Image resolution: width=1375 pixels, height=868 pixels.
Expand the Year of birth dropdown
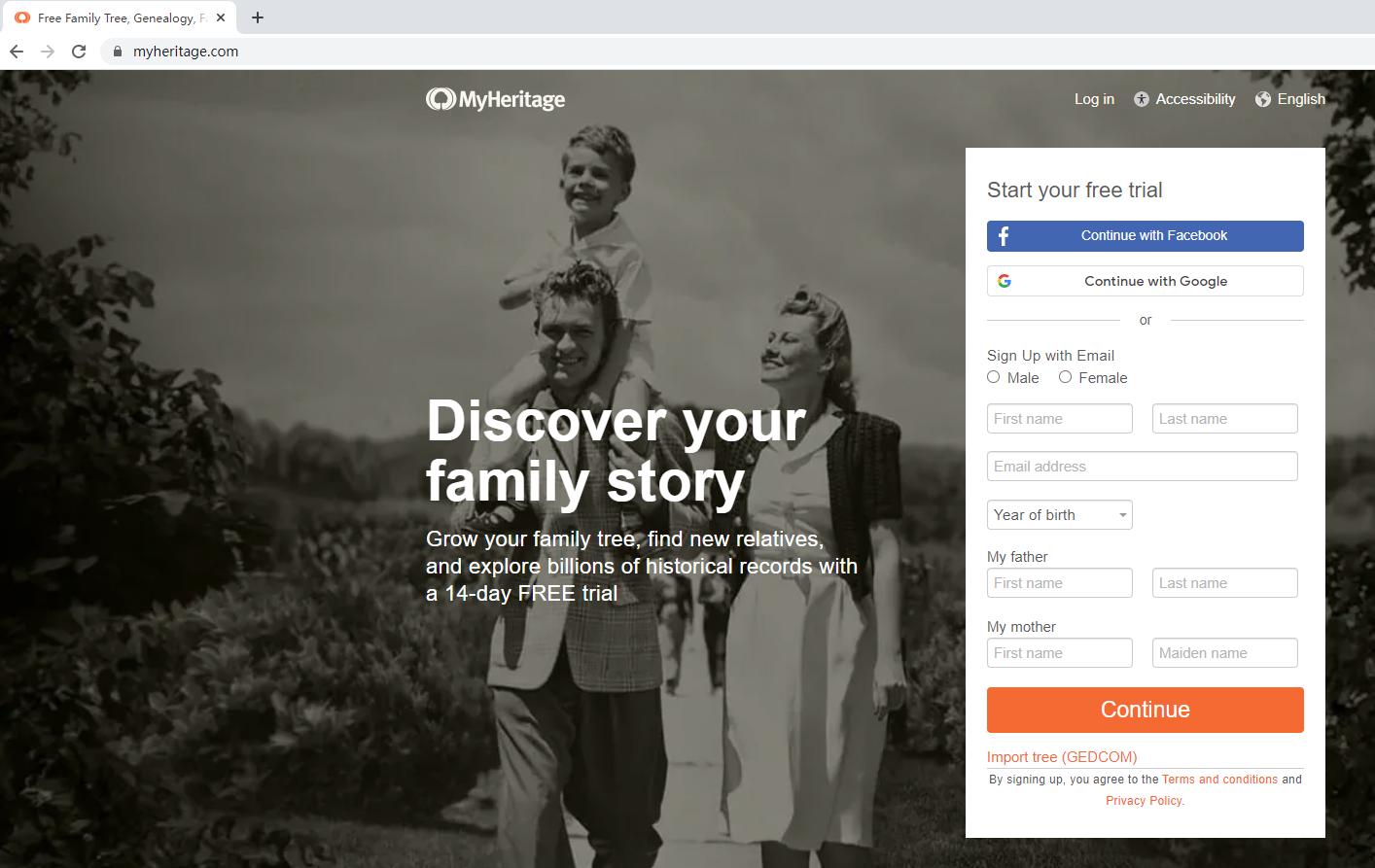1060,515
